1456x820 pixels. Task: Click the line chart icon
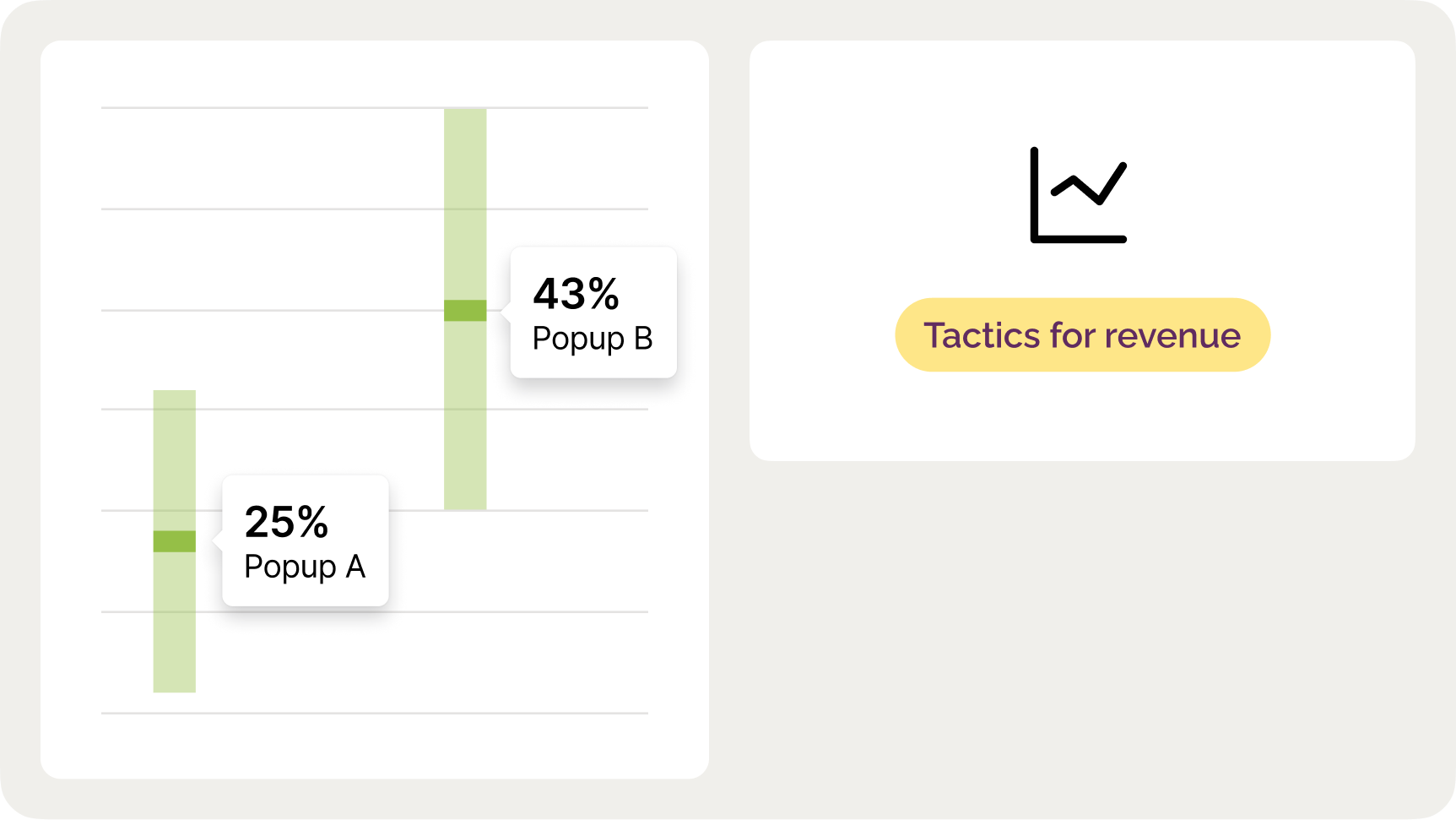(1078, 195)
